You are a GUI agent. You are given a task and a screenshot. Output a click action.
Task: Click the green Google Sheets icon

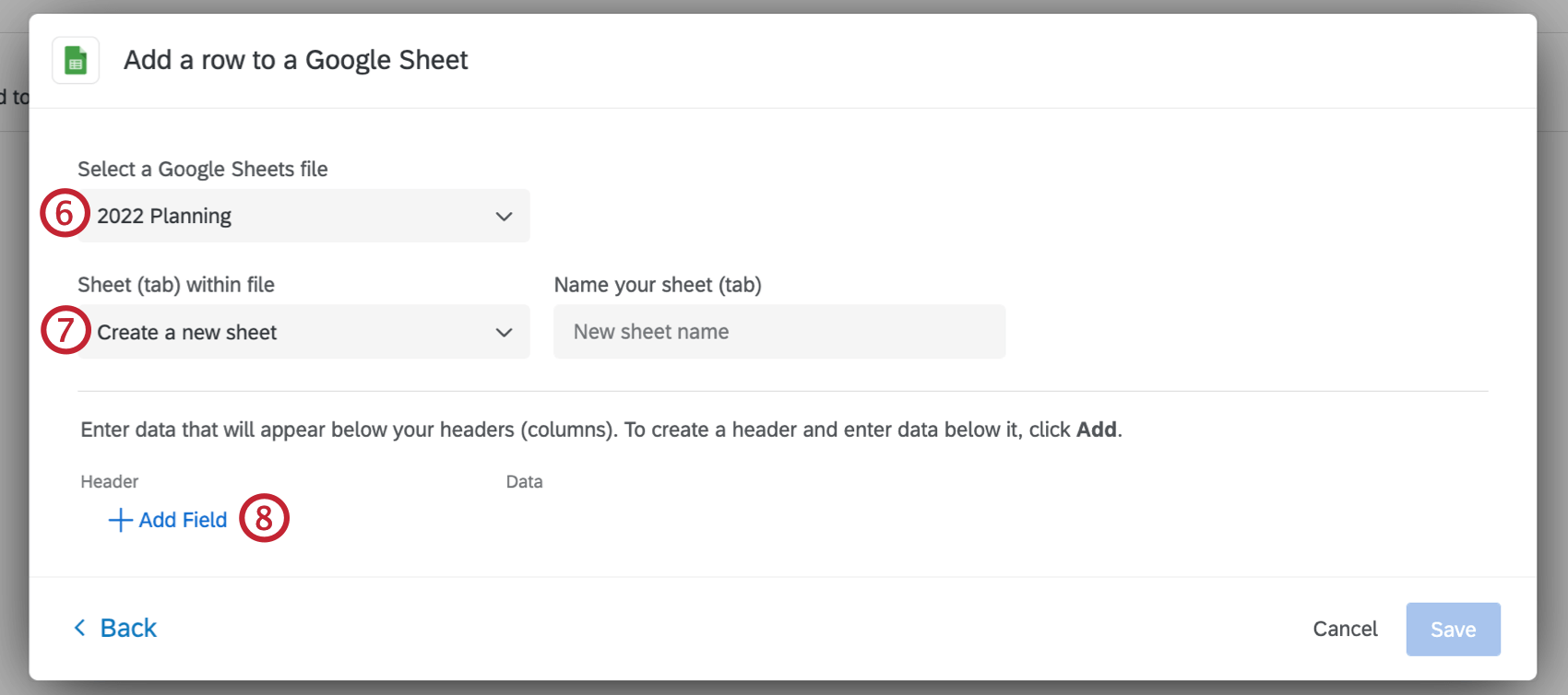point(76,61)
